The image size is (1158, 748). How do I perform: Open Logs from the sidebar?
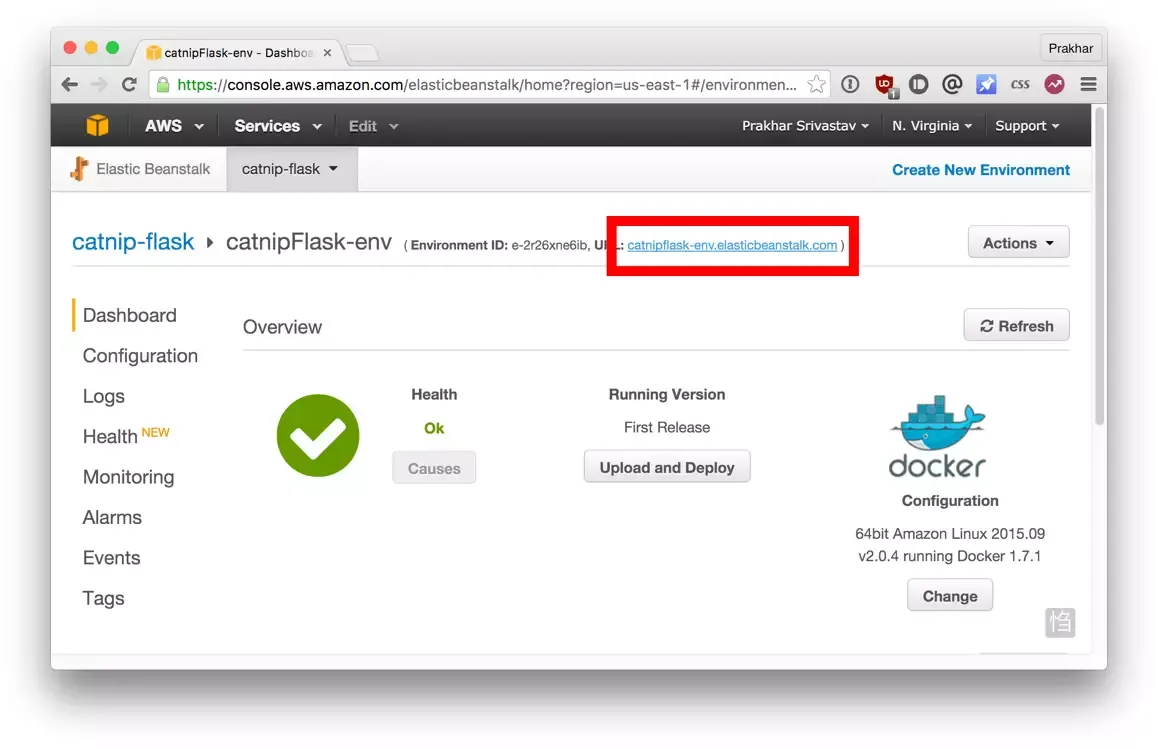[103, 397]
